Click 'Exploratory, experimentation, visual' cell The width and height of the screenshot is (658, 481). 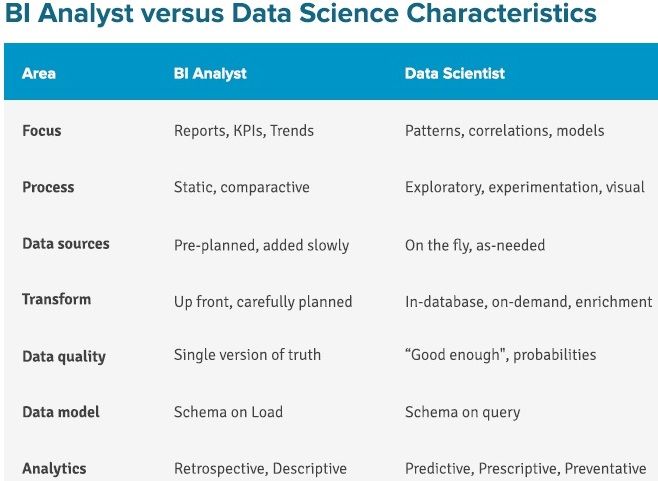click(525, 187)
